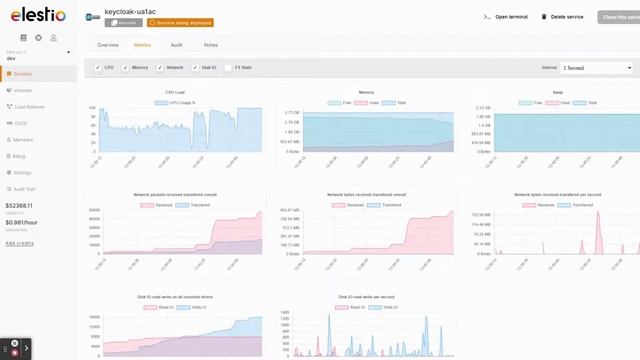Open CI/CD from the sidebar icon

[9, 123]
